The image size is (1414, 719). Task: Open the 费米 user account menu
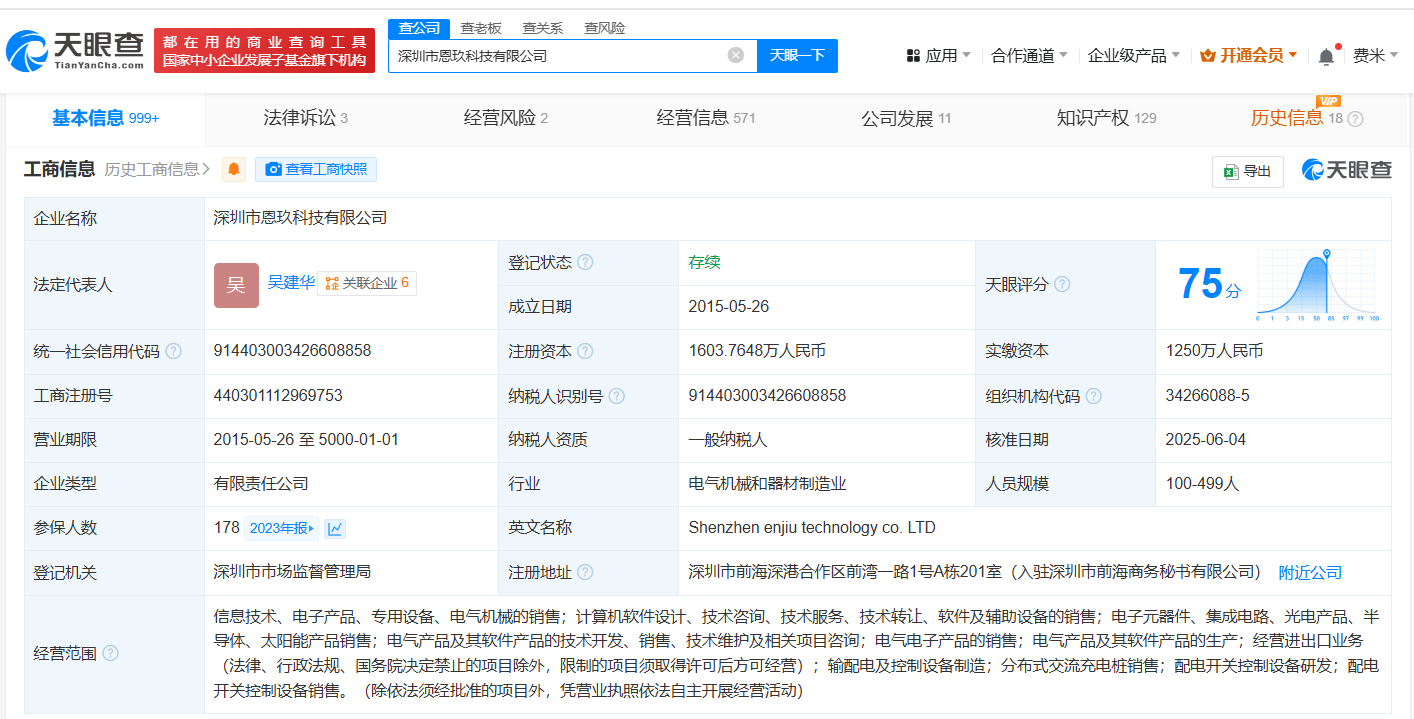(x=1375, y=56)
